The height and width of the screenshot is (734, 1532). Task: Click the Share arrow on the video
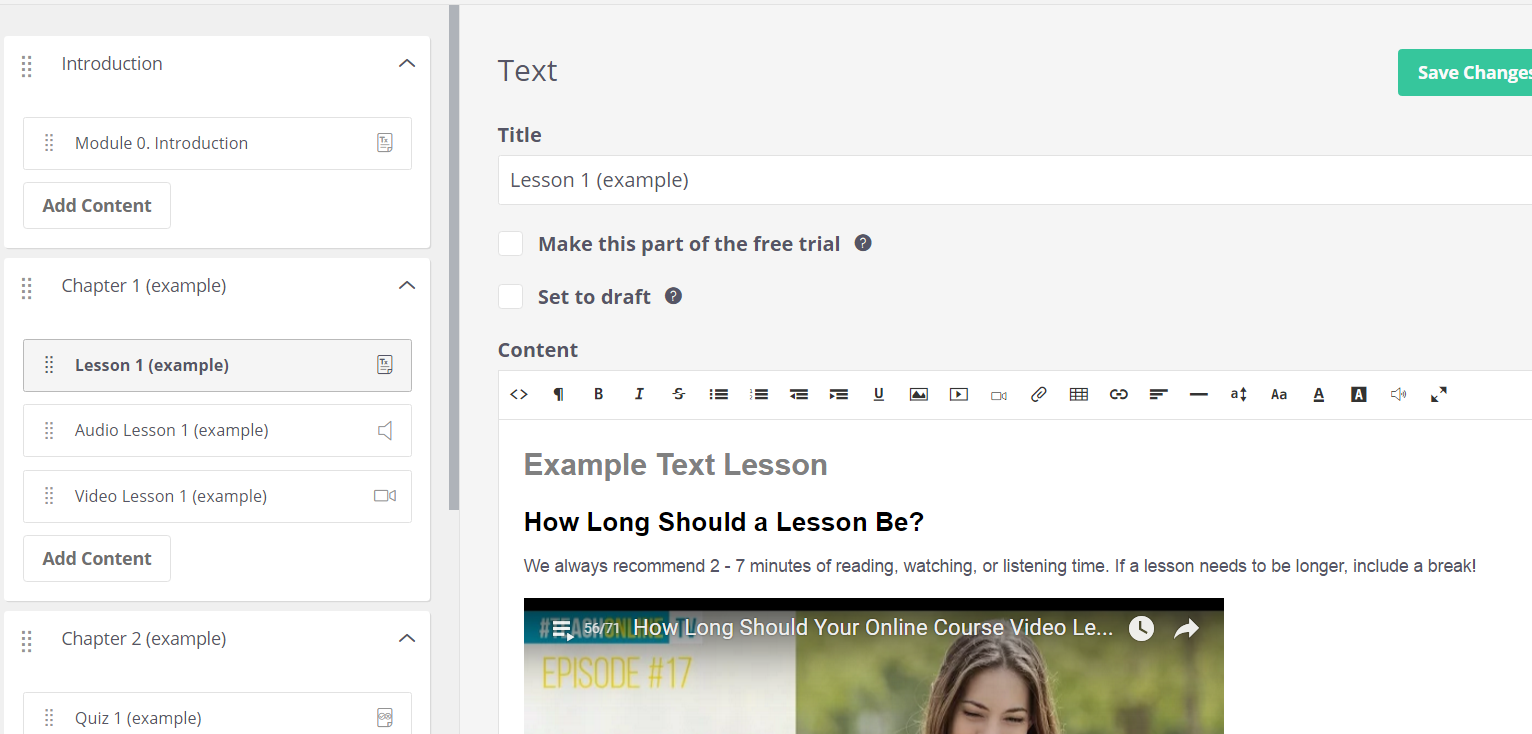(x=1186, y=628)
